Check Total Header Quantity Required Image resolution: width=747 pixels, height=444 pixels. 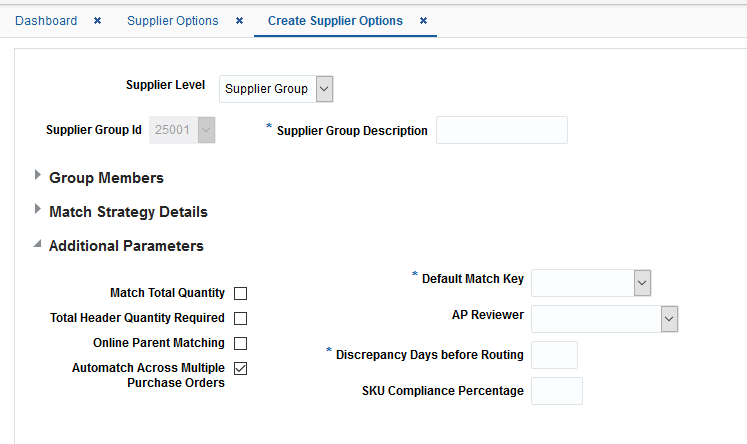[x=240, y=318]
